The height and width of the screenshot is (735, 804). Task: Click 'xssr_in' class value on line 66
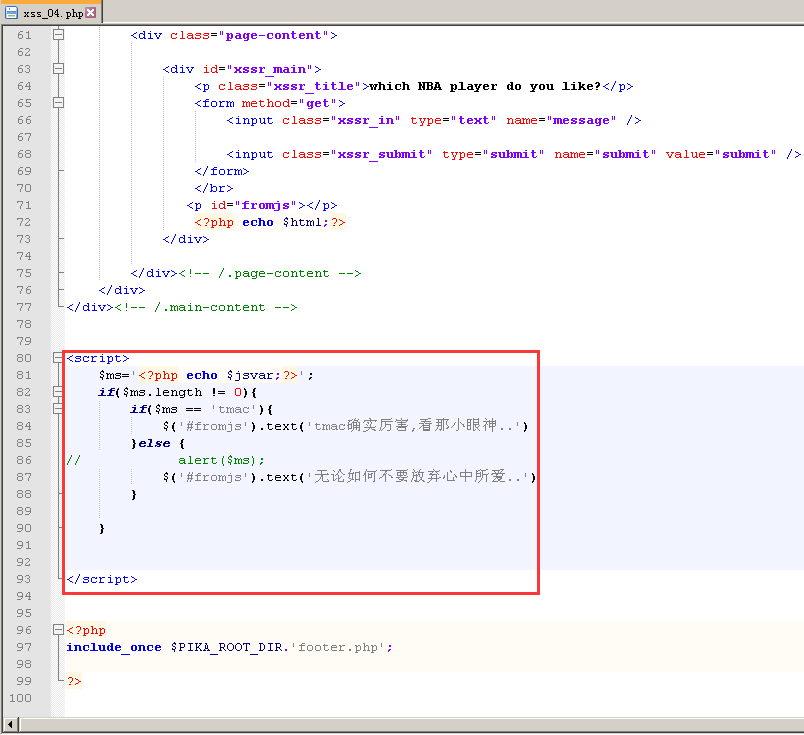point(366,120)
